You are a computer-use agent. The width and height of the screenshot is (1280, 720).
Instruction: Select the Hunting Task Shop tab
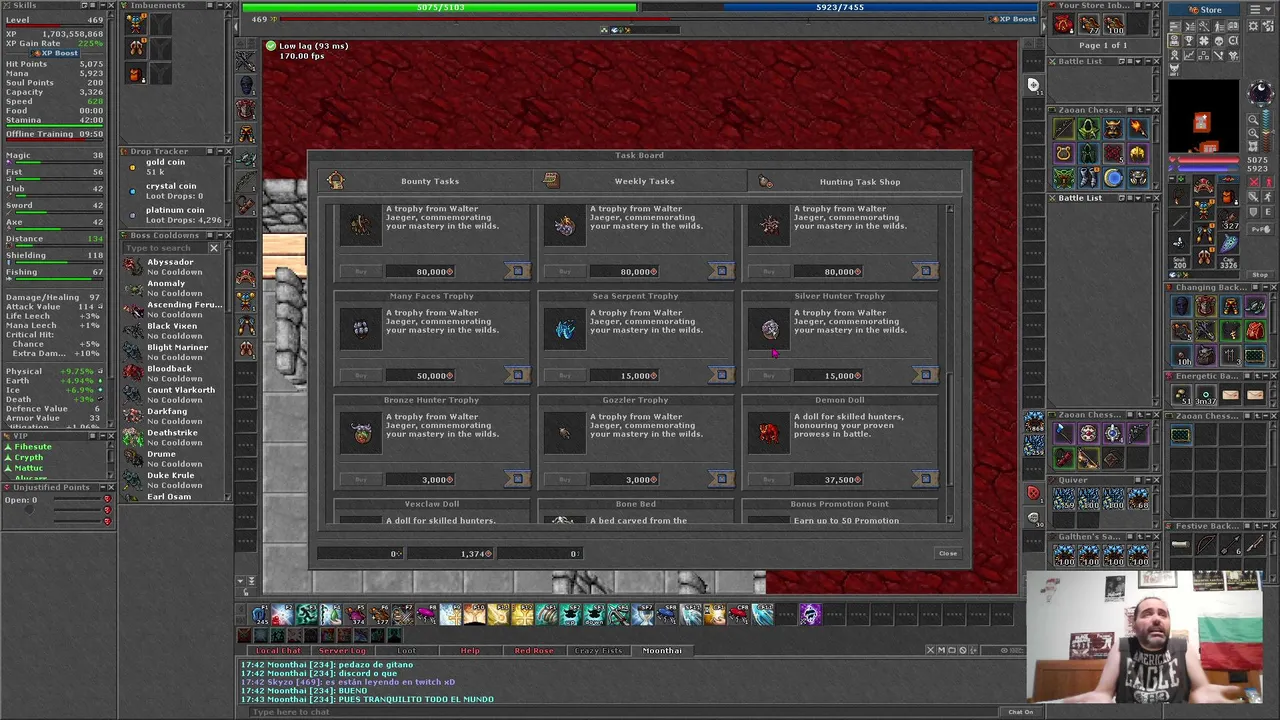click(854, 181)
